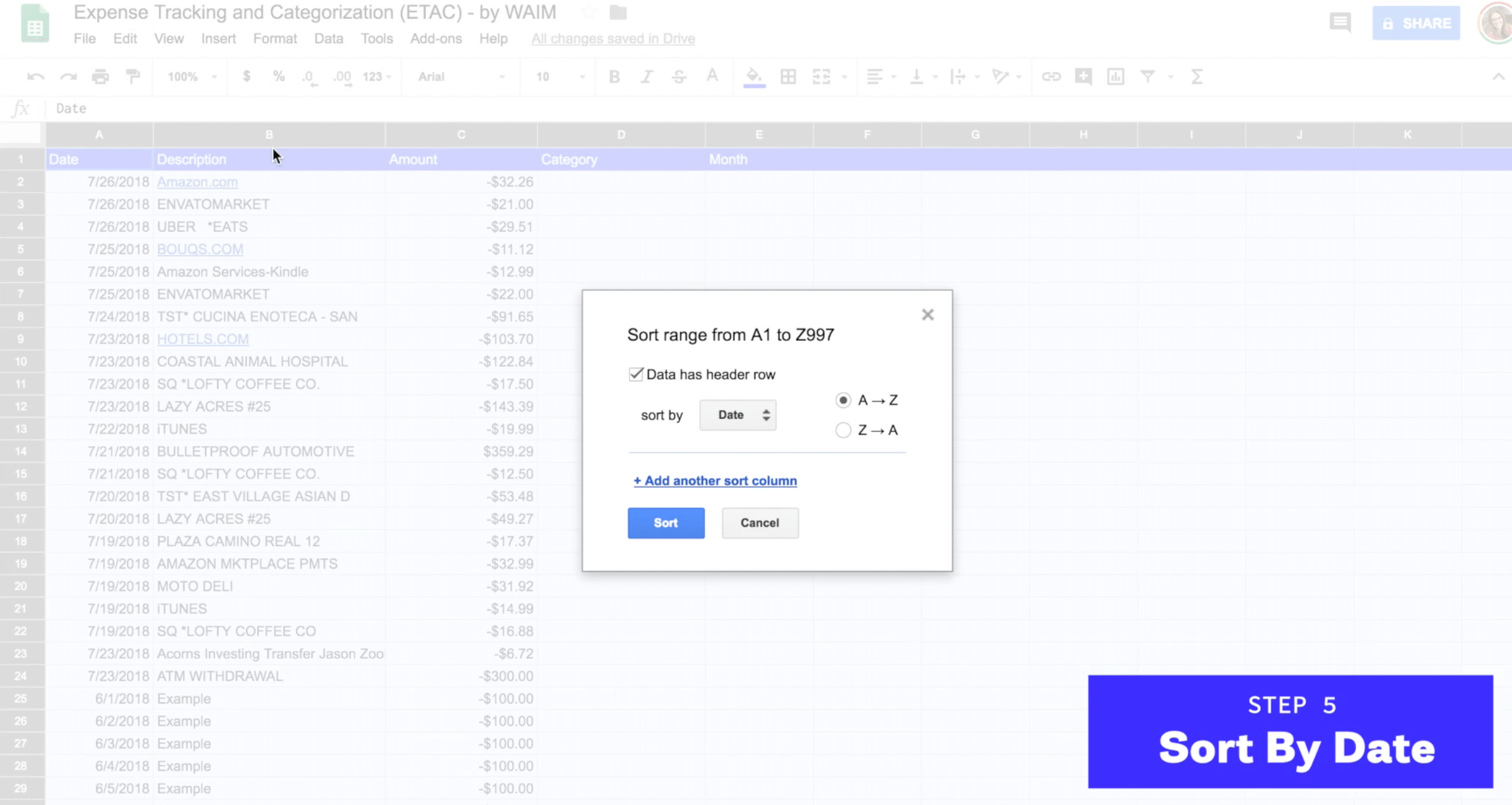Click the strikethrough icon
This screenshot has width=1512, height=805.
[679, 77]
